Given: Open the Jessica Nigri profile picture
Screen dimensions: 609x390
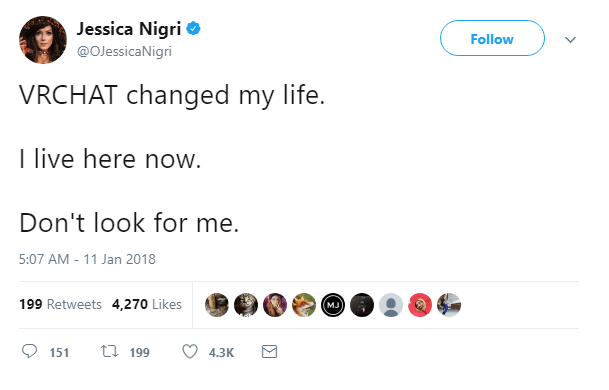Looking at the screenshot, I should (x=43, y=40).
